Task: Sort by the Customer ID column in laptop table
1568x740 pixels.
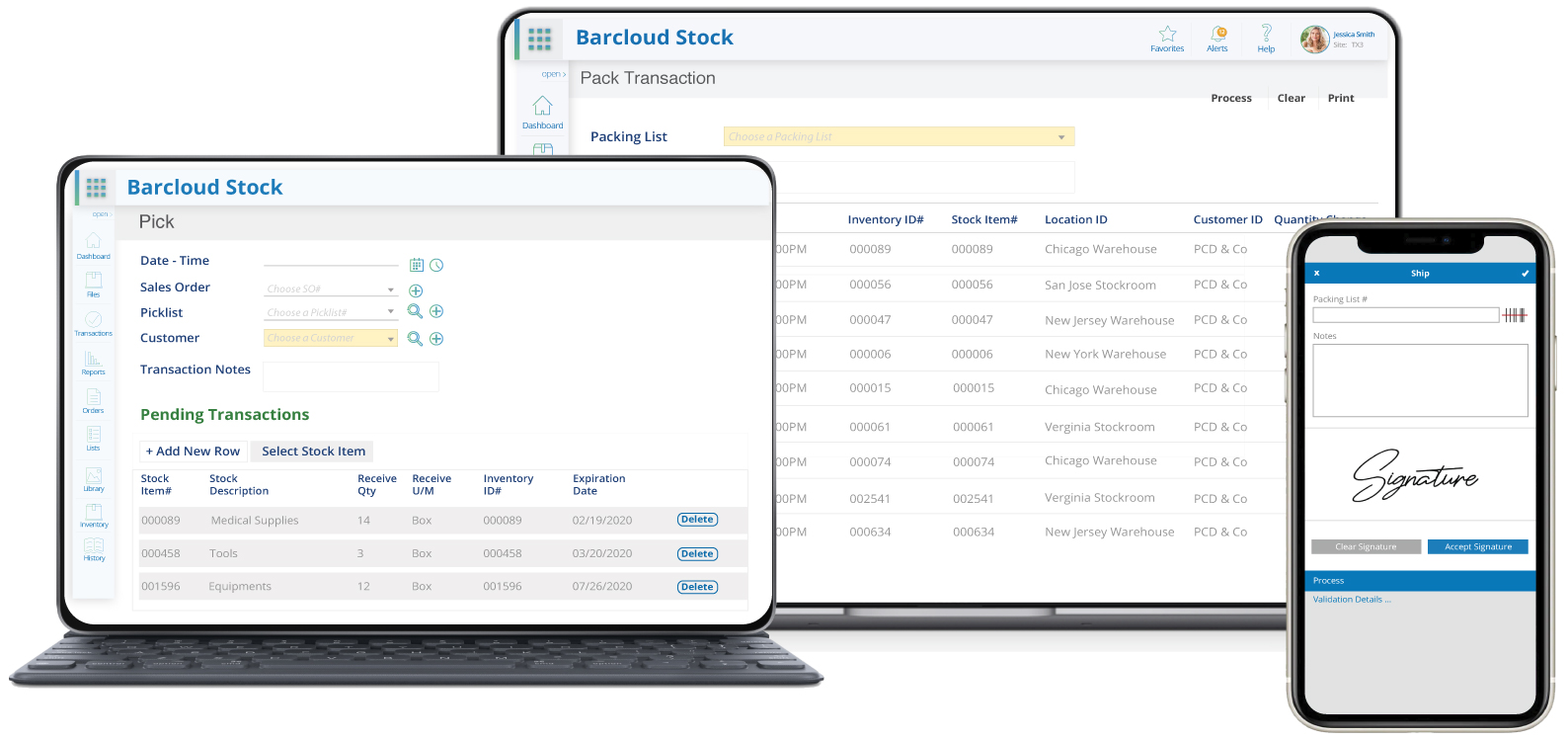Action: point(1227,219)
